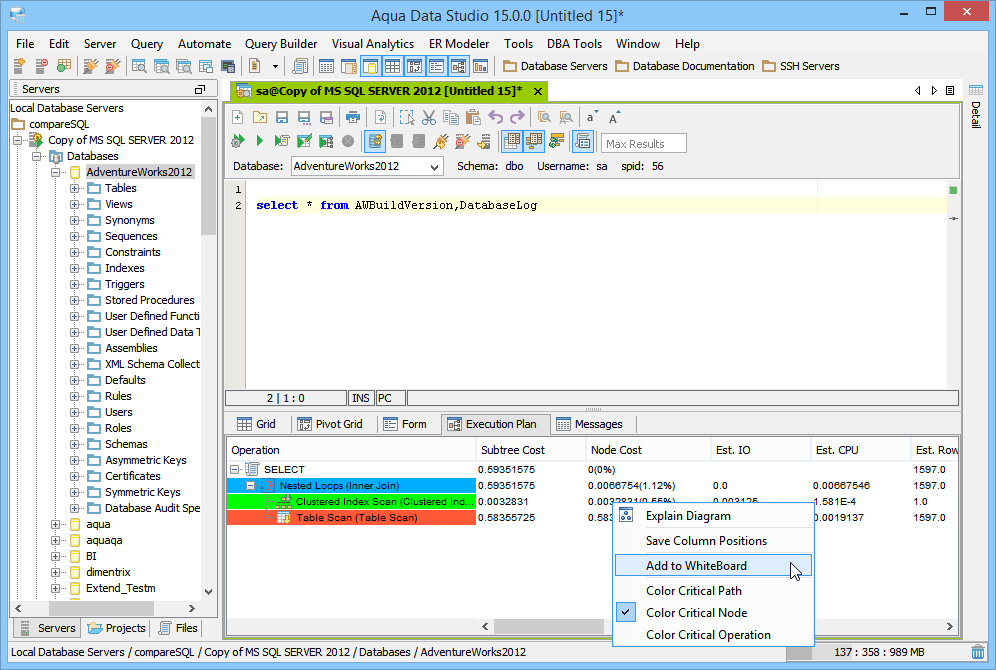Open the Database dropdown showing AdventureWorks2012
This screenshot has width=996, height=670.
pos(434,167)
